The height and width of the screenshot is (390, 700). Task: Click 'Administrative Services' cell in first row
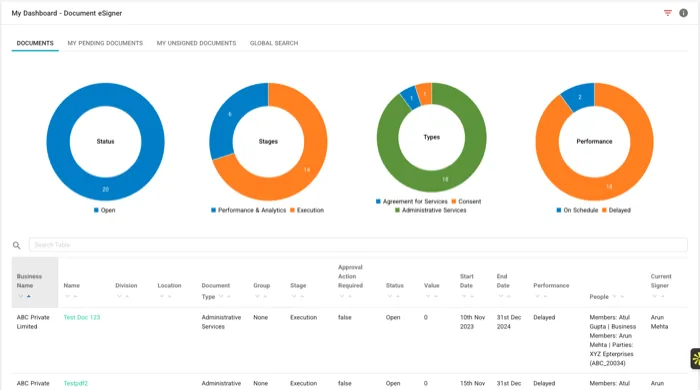point(221,322)
